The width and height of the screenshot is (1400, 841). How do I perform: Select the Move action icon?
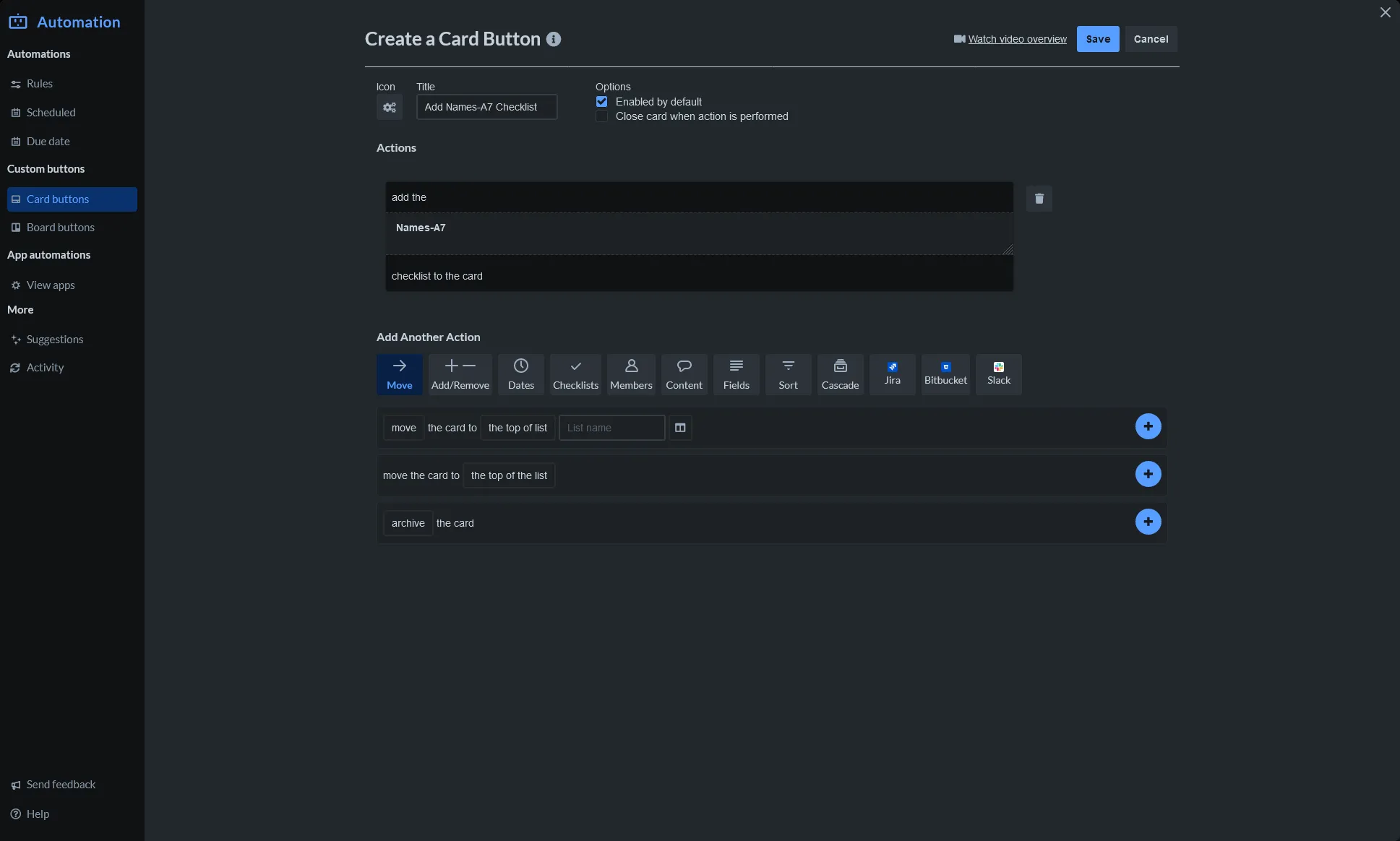click(x=399, y=374)
